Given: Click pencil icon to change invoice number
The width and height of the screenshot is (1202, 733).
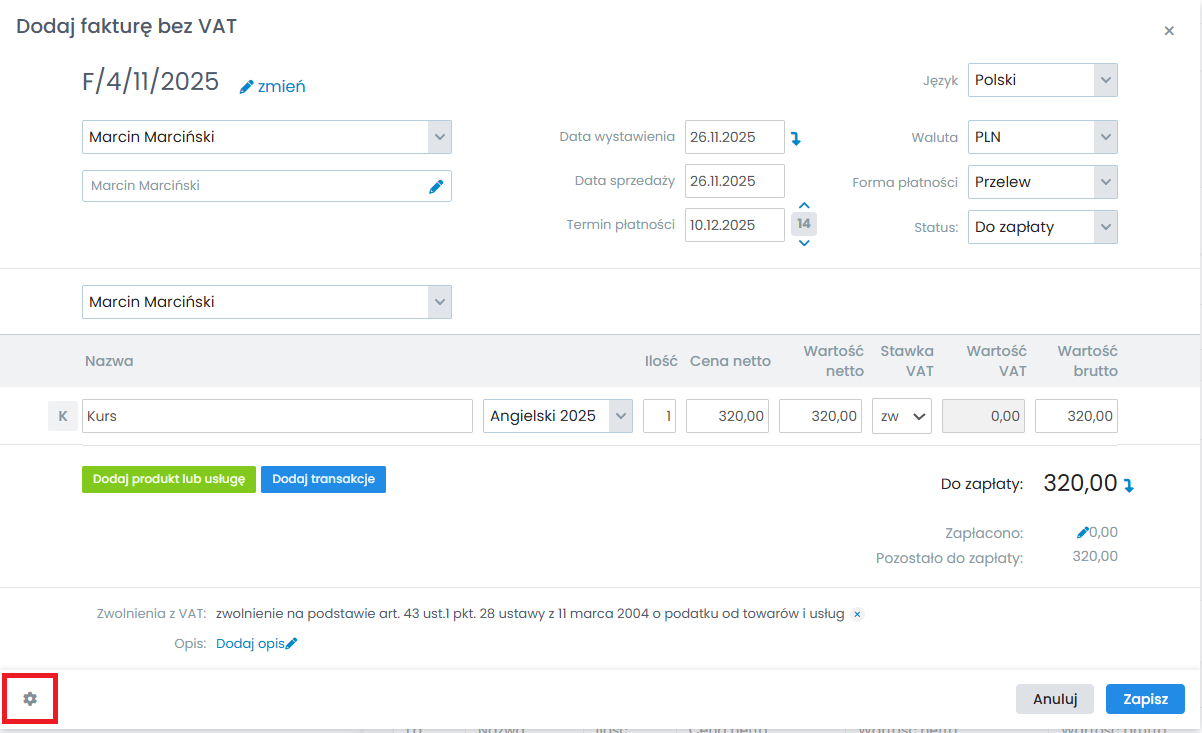Looking at the screenshot, I should [x=247, y=87].
